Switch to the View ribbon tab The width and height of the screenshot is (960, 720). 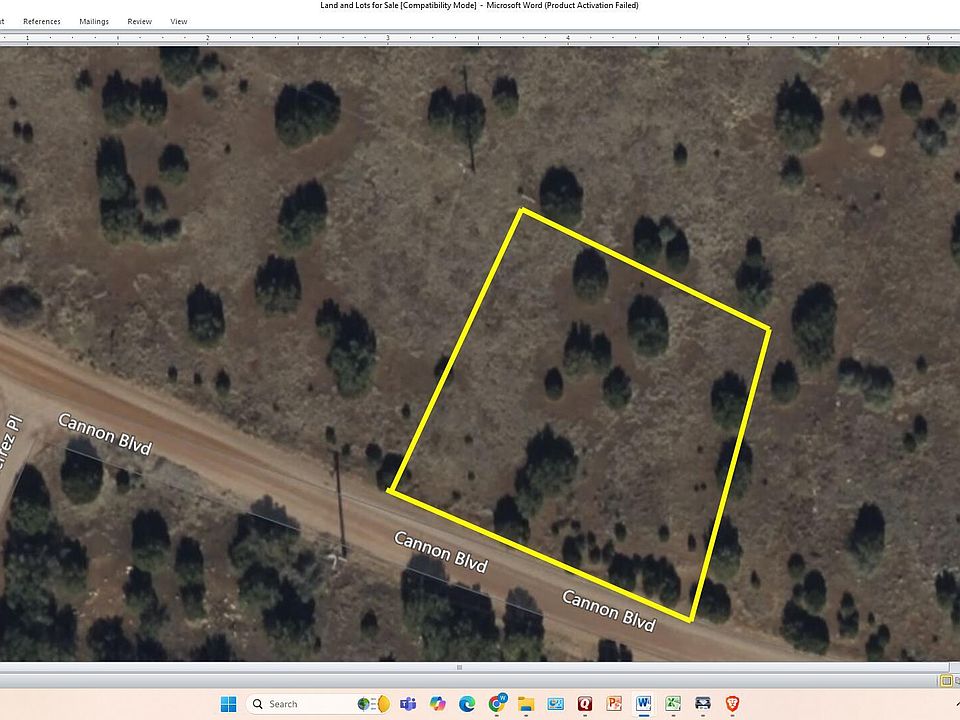(179, 21)
